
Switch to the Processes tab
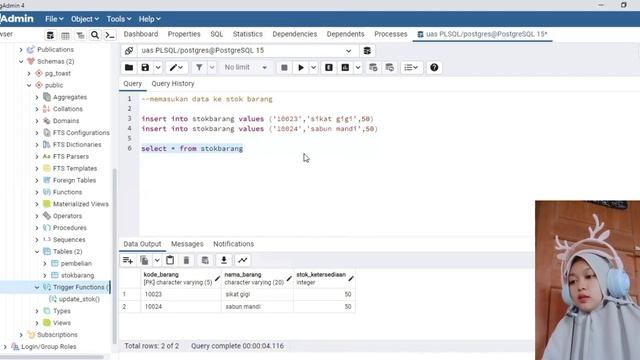coord(391,34)
